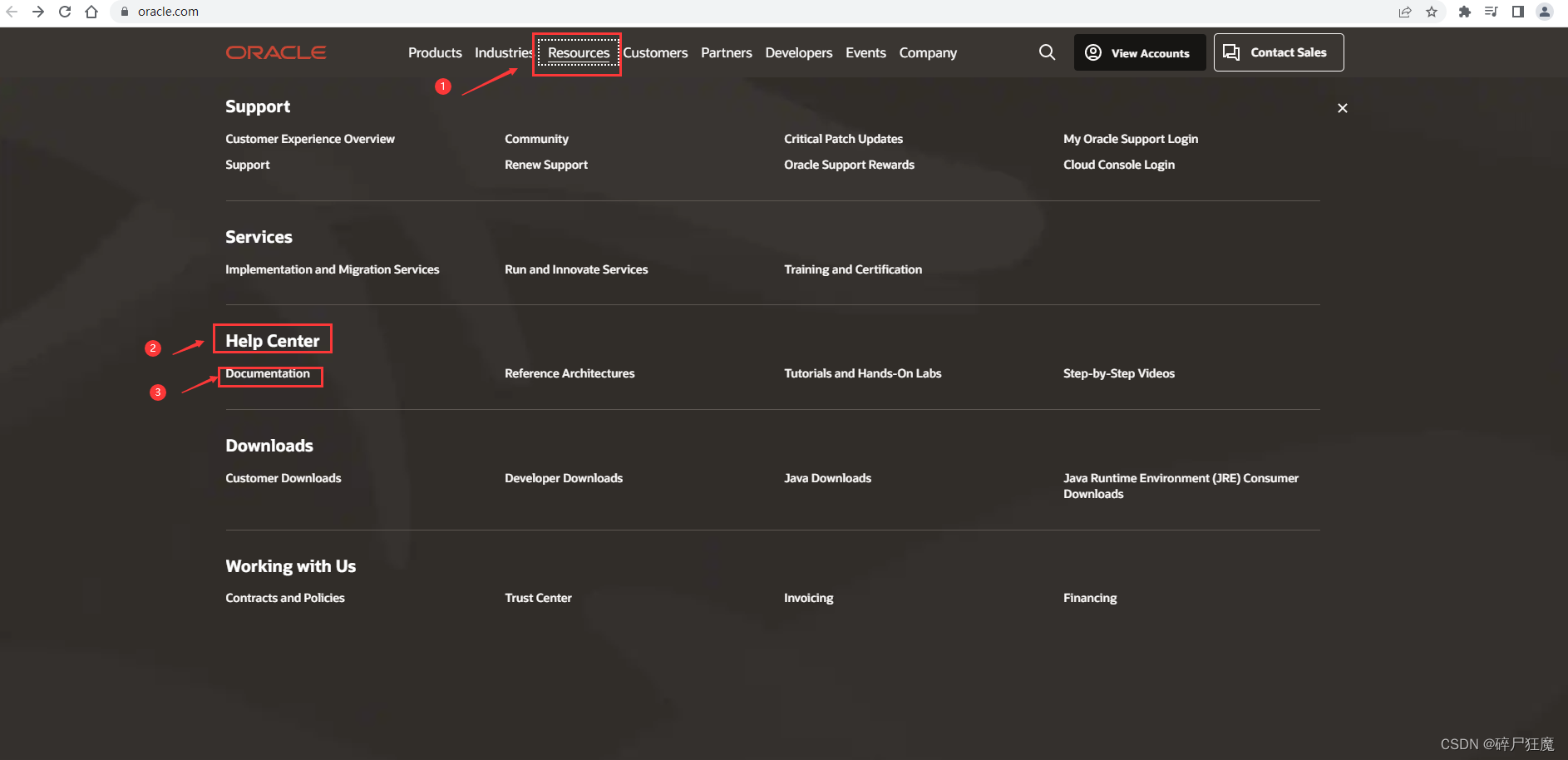Open Customer Experience Overview link
This screenshot has height=760, width=1568.
pyautogui.click(x=310, y=139)
